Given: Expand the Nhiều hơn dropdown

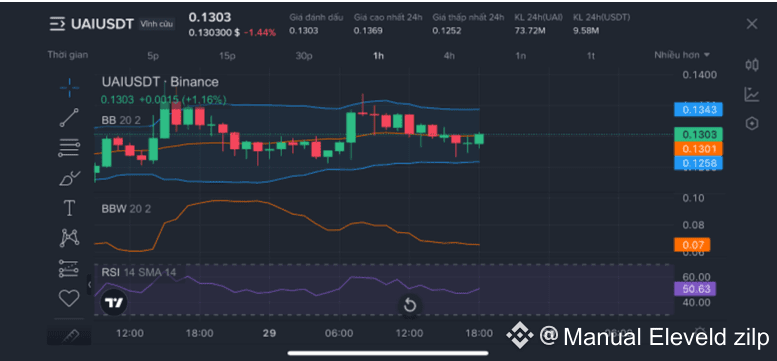Looking at the screenshot, I should coord(682,54).
